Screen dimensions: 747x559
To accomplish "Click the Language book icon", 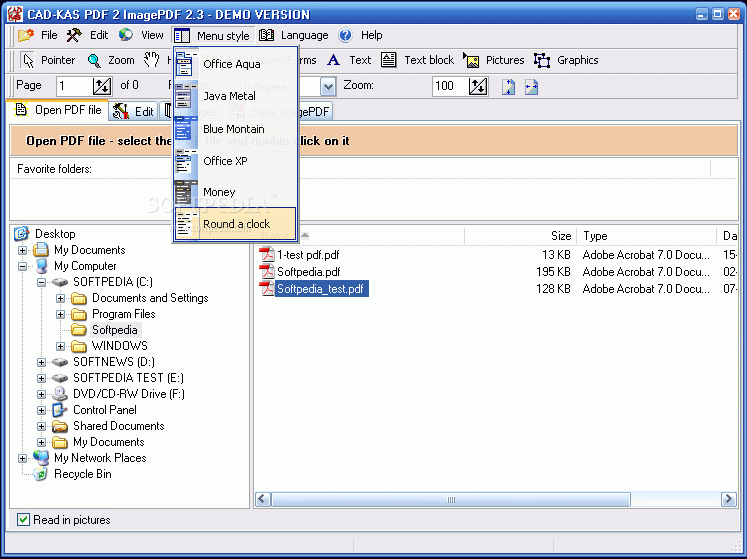I will [x=266, y=35].
